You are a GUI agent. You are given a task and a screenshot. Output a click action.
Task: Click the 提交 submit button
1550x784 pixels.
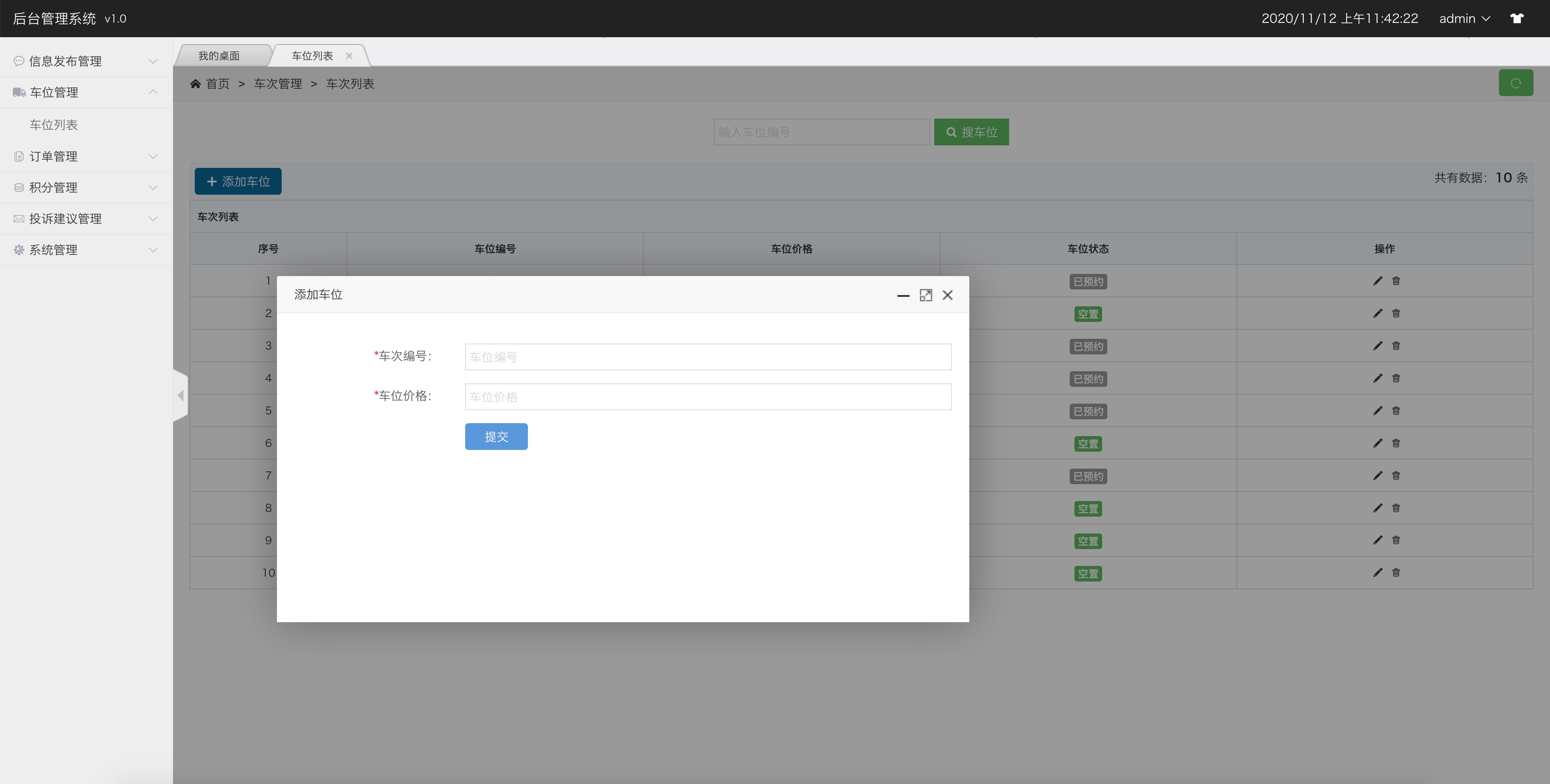[496, 436]
